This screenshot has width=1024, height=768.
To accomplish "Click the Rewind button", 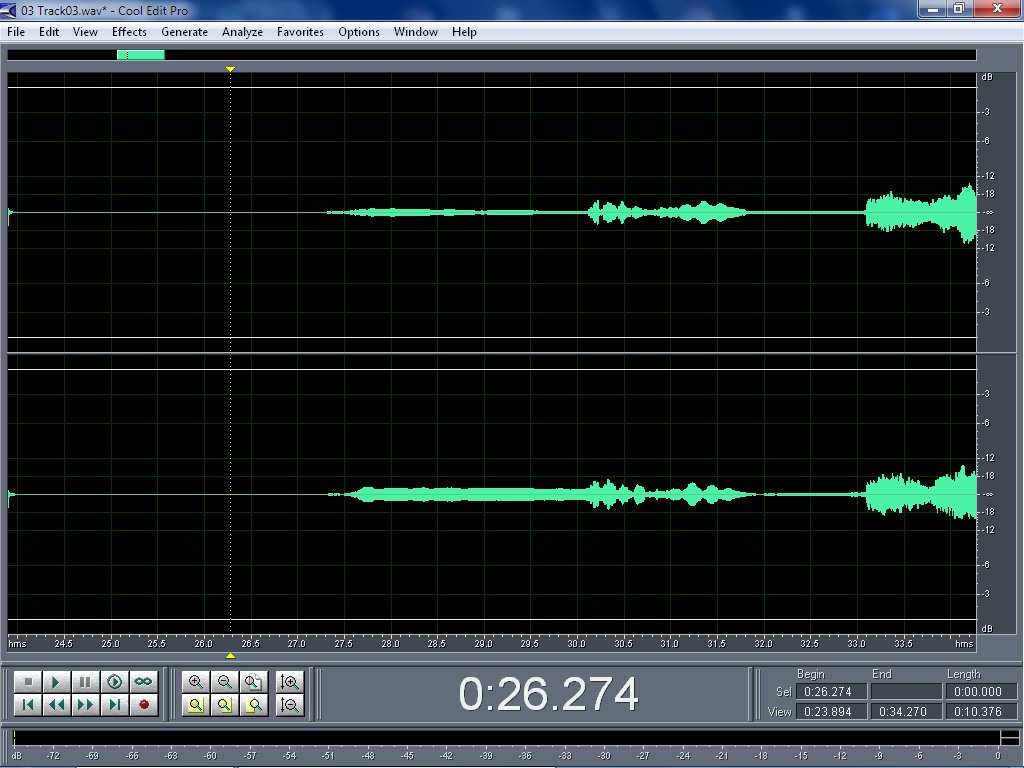I will 56,705.
